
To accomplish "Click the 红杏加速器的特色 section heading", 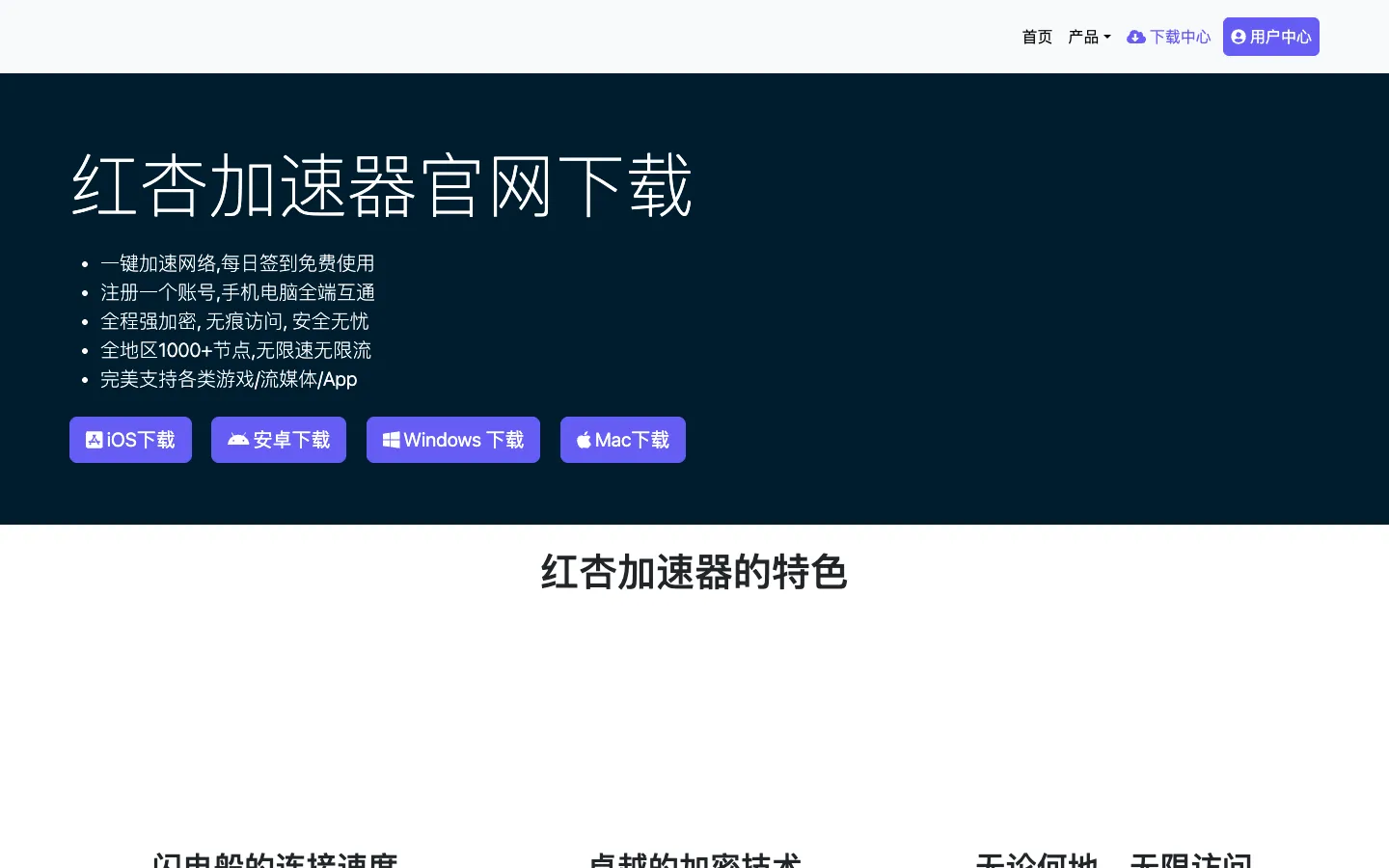I will [x=694, y=572].
